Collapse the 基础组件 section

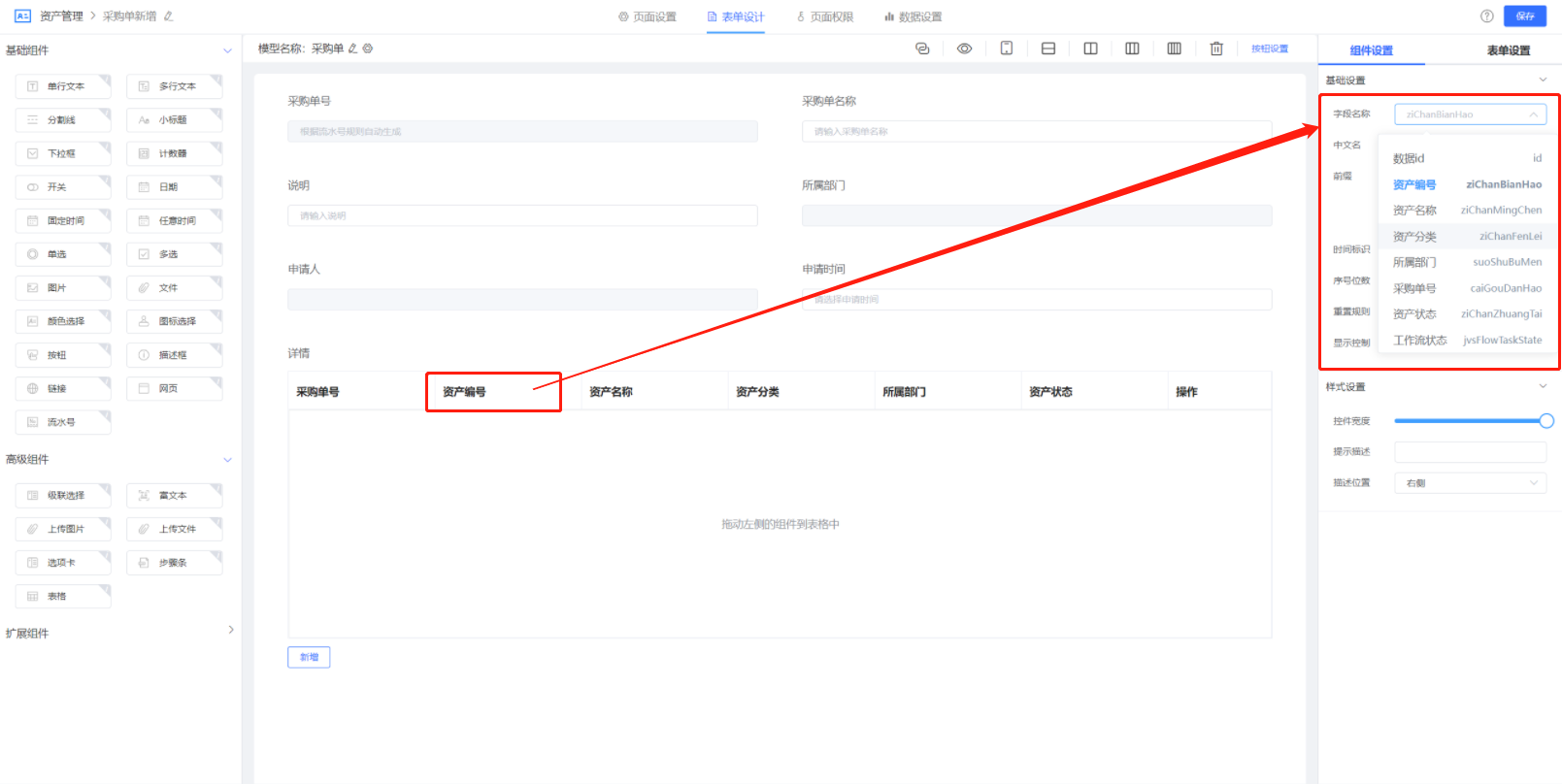click(x=227, y=50)
